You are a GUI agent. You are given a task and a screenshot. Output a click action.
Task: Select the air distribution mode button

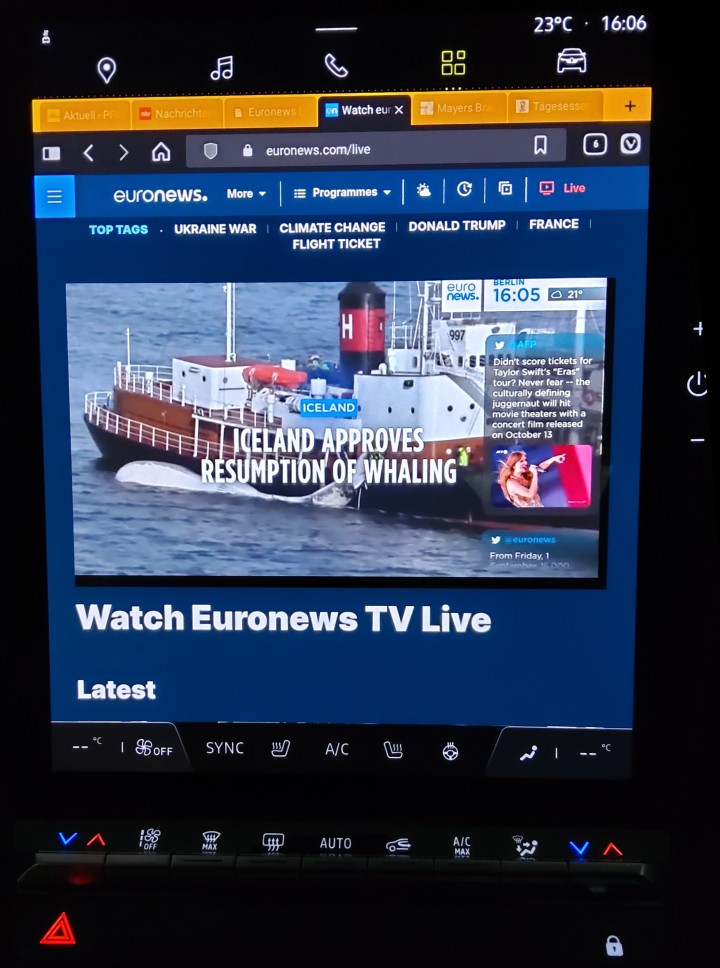coord(526,846)
